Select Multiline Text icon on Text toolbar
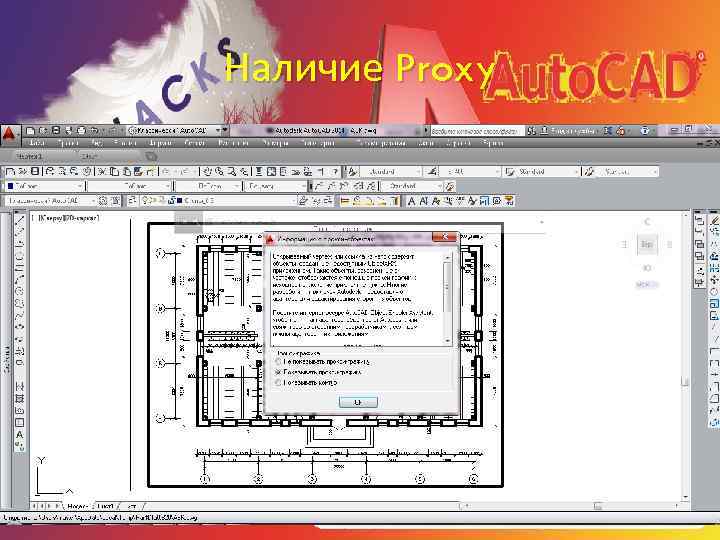 coord(411,201)
